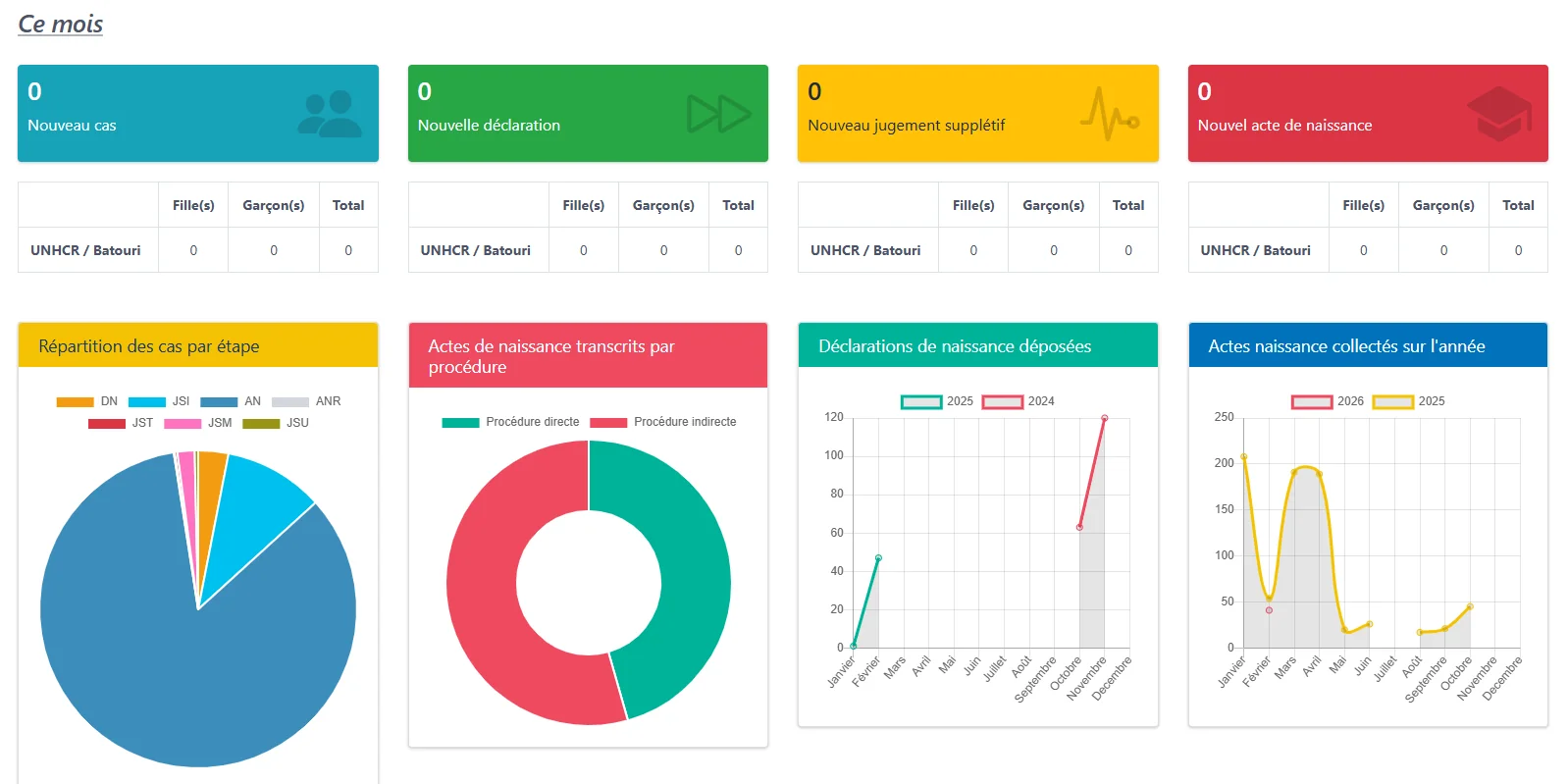1568x784 pixels.
Task: Toggle the JSU legend item
Action: (x=276, y=423)
